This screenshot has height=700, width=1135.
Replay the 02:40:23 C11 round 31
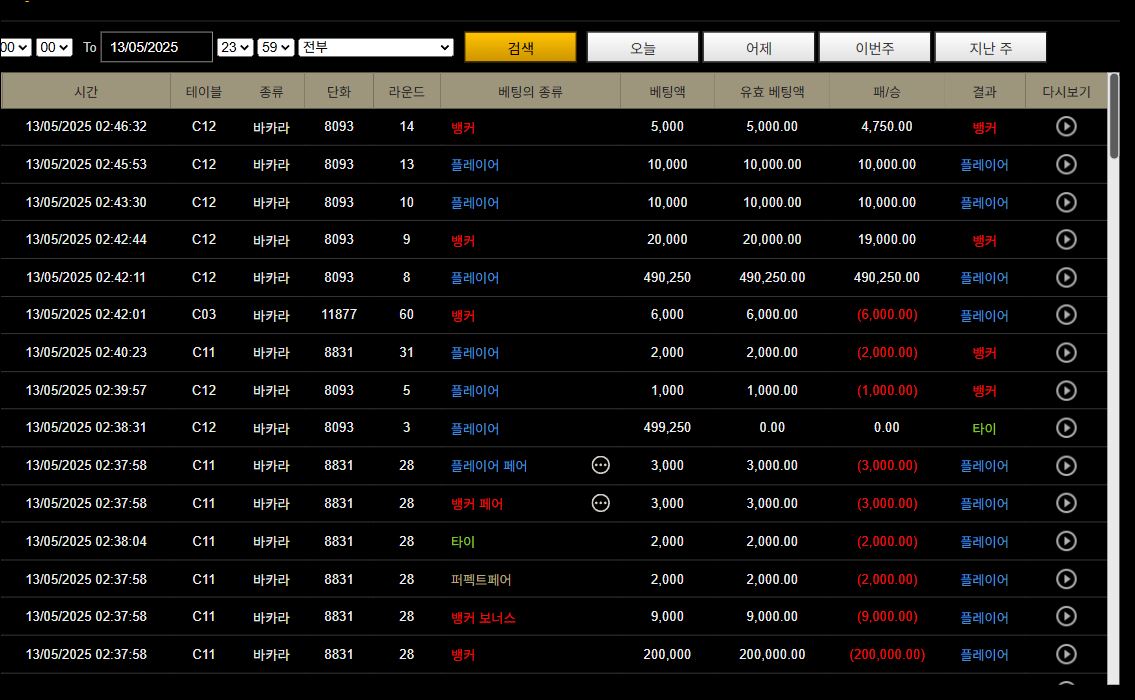1066,353
